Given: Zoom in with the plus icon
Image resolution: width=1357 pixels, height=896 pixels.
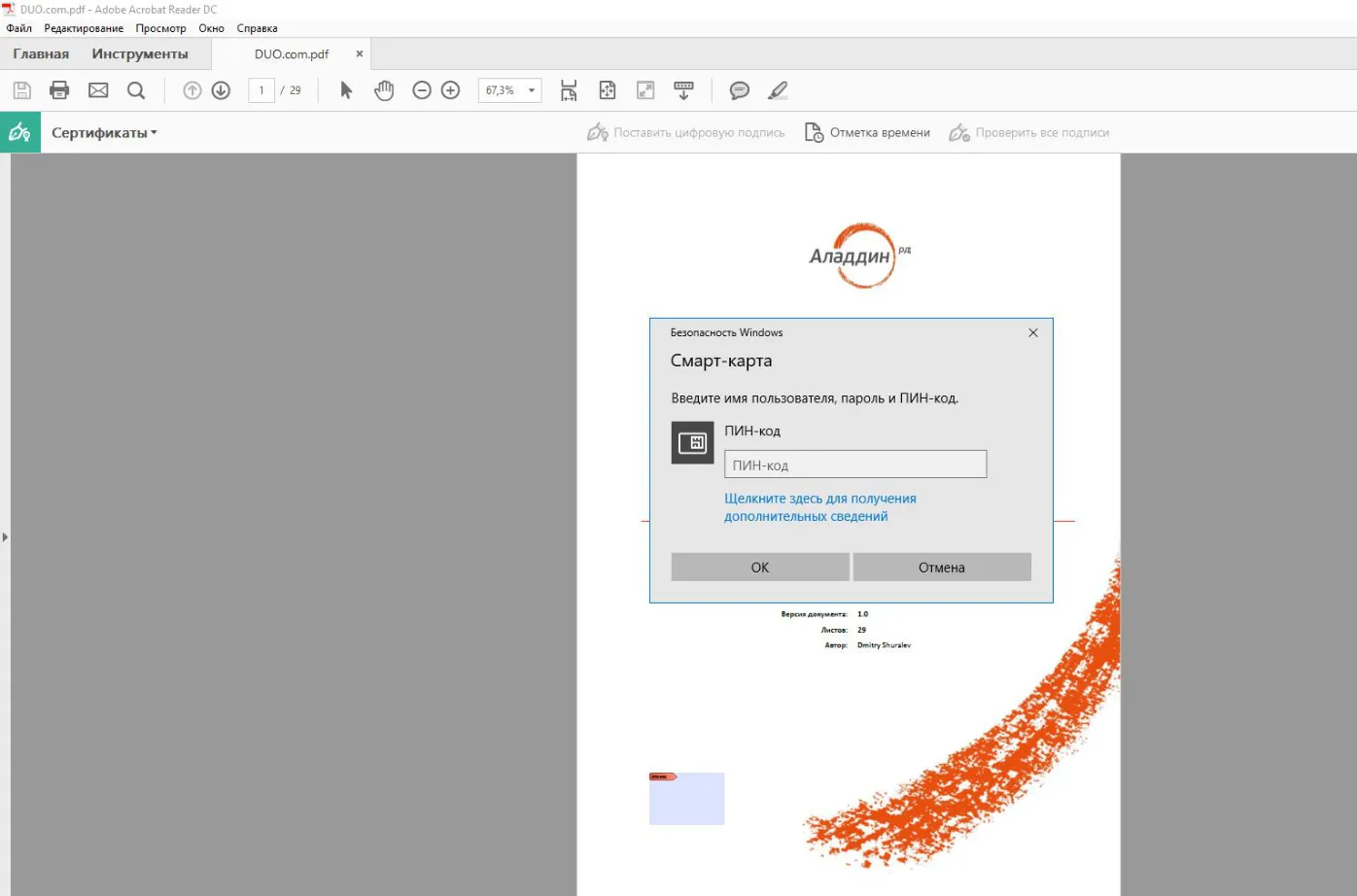Looking at the screenshot, I should pyautogui.click(x=450, y=90).
